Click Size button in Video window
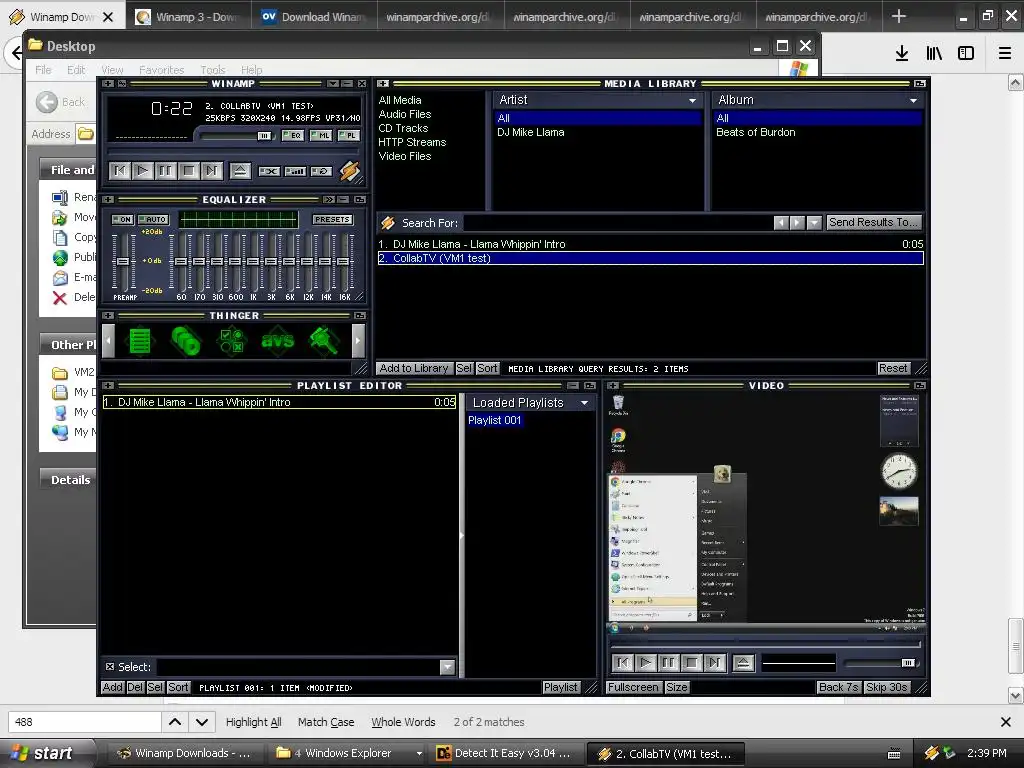 (677, 687)
